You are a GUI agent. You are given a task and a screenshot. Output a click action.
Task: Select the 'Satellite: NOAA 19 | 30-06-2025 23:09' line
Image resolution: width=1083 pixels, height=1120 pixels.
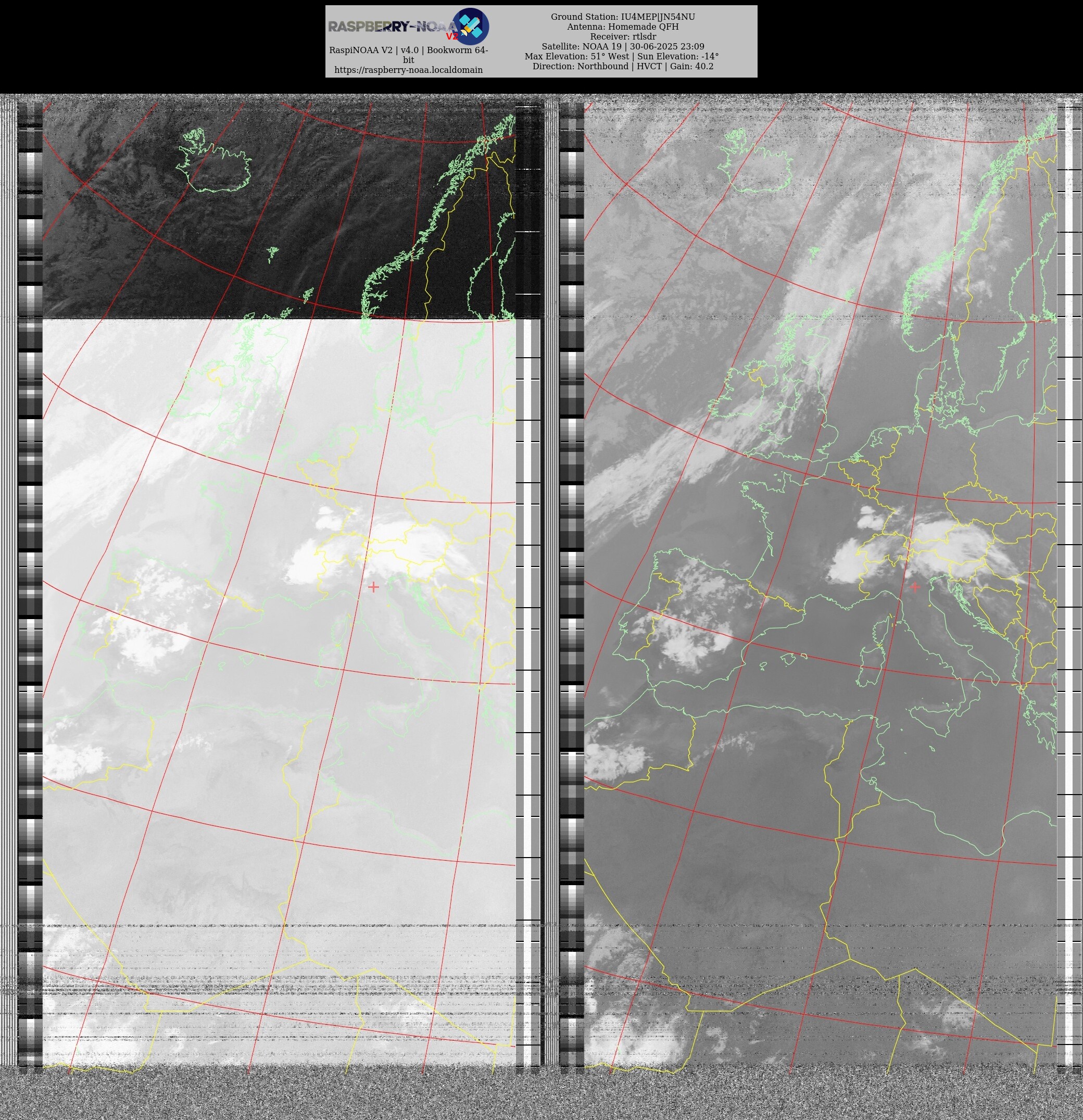622,46
